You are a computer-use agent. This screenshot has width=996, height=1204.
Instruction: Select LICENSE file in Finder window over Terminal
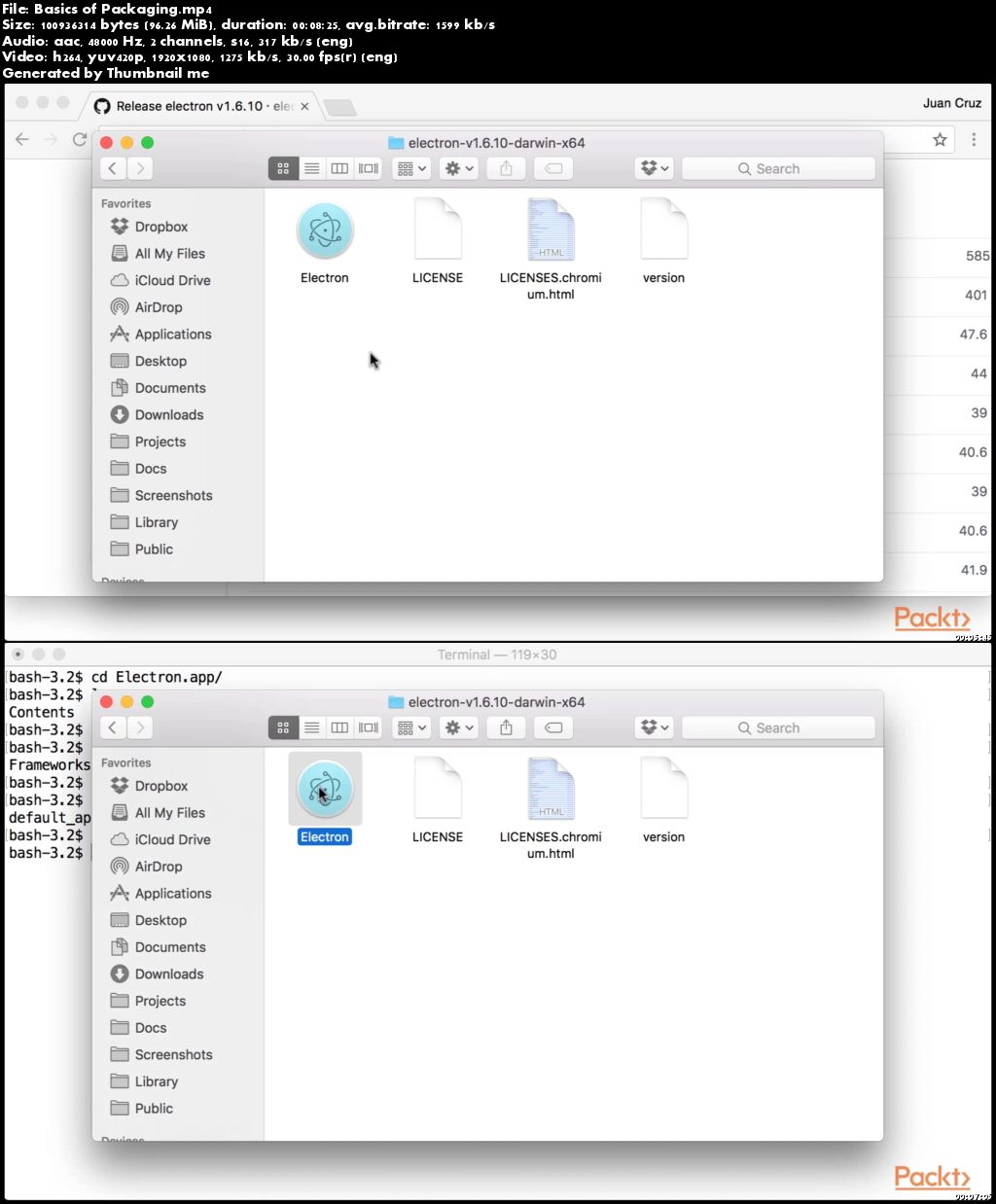[x=438, y=789]
